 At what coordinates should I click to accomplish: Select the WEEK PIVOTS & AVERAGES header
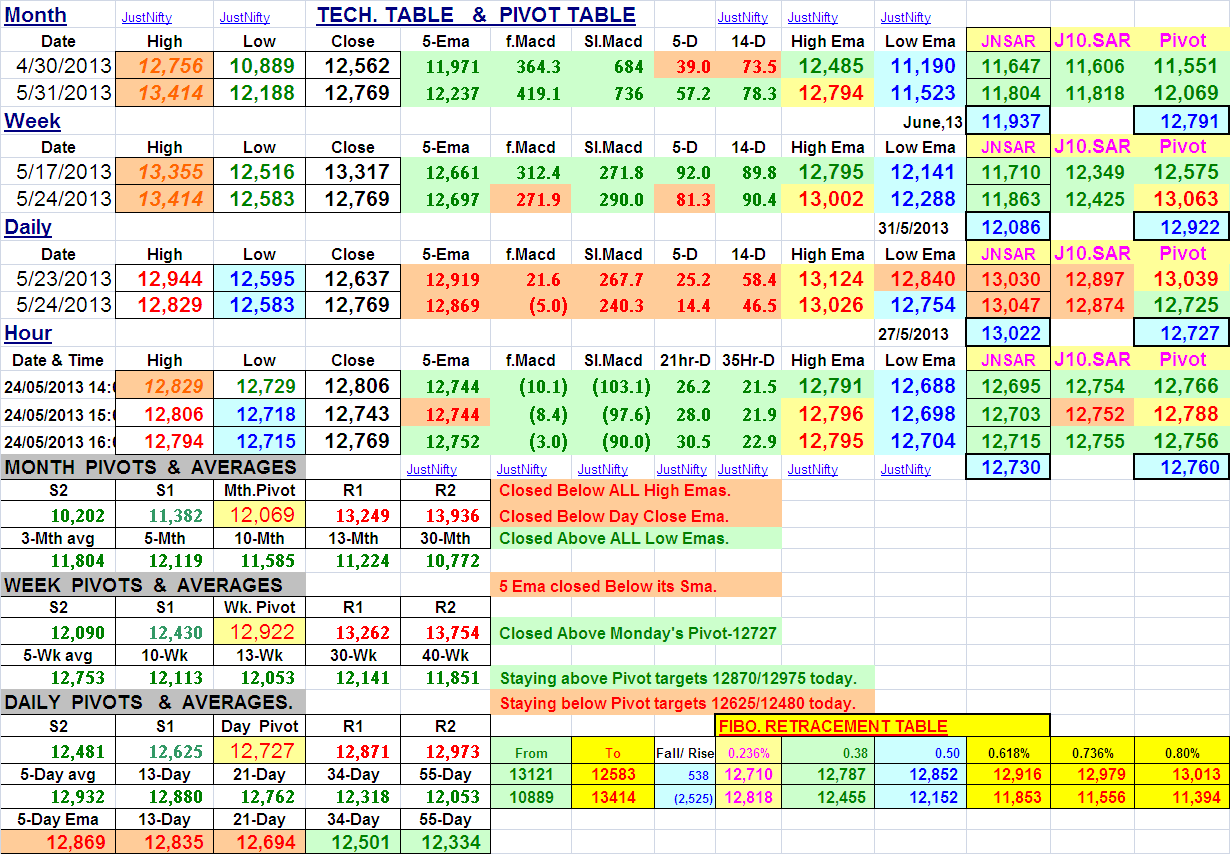pos(153,585)
